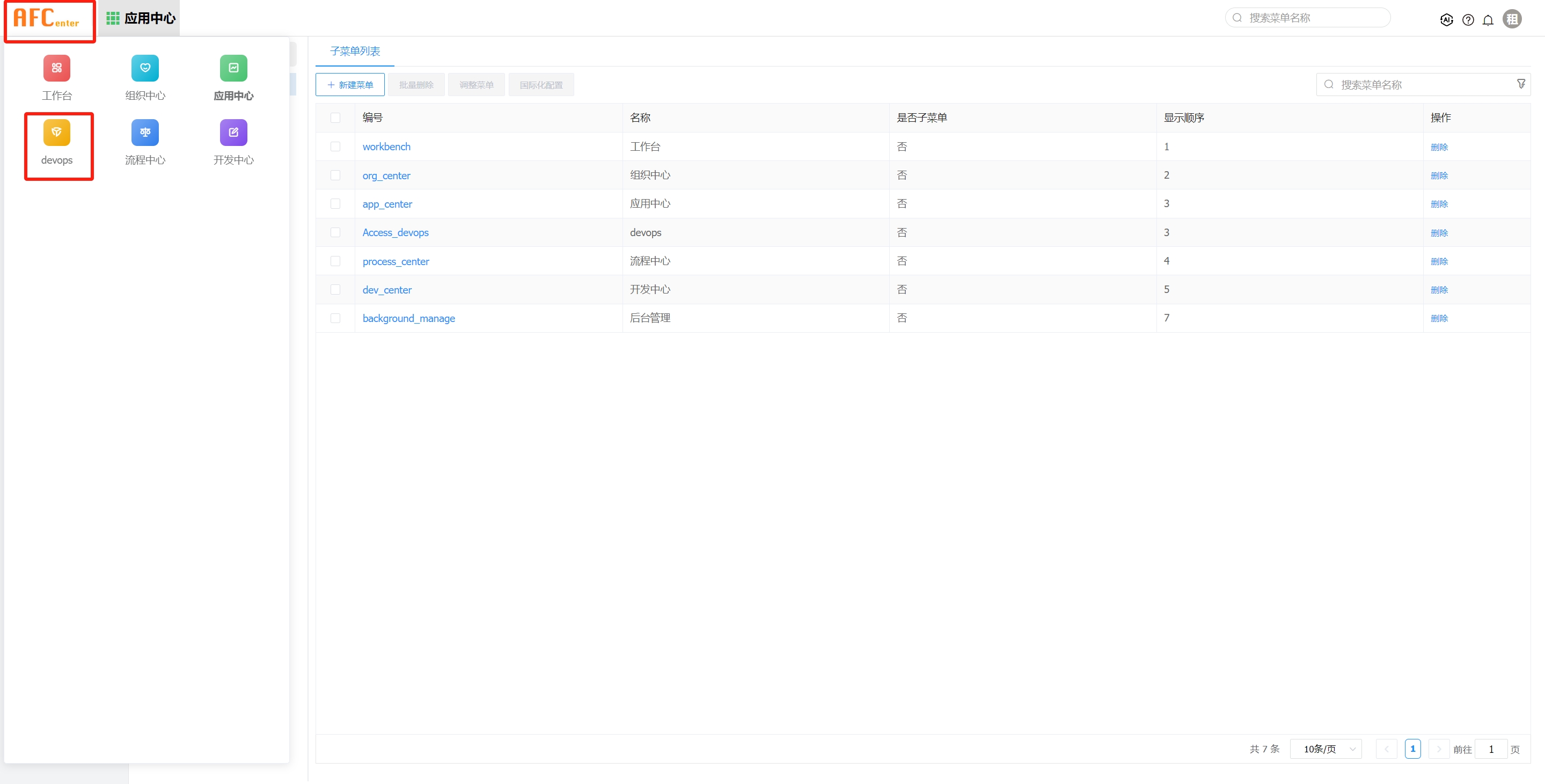Click the AI assistant icon in header
Viewport: 1545px width, 784px height.
(1446, 20)
